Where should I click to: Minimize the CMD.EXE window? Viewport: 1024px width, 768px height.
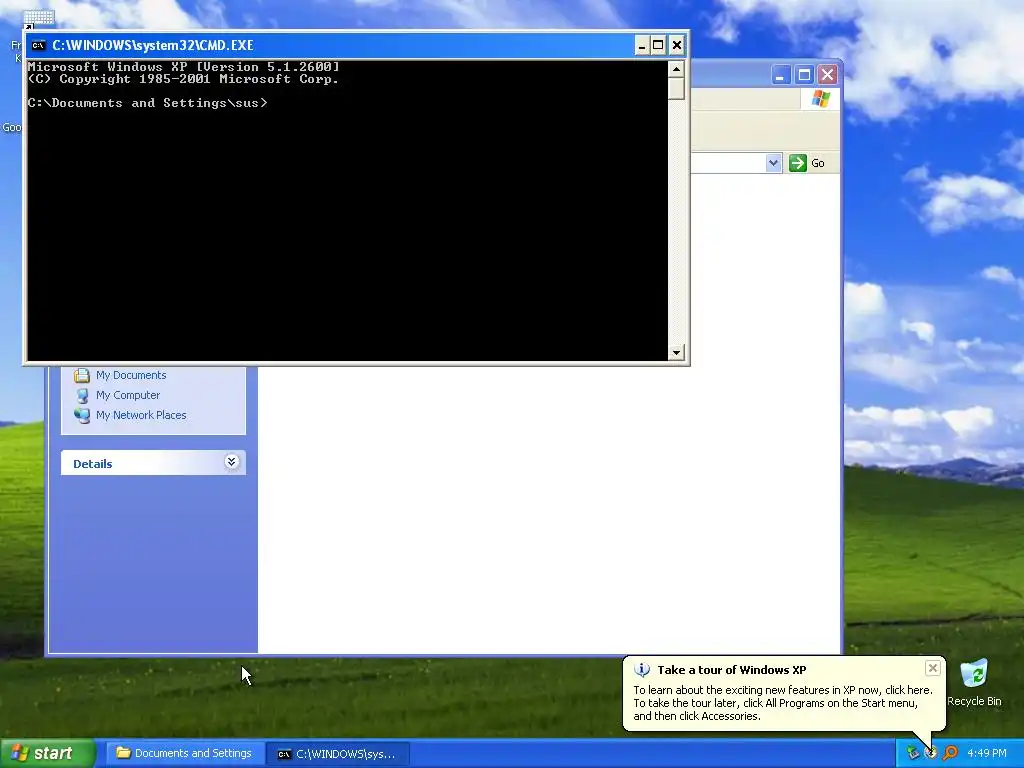coord(641,45)
